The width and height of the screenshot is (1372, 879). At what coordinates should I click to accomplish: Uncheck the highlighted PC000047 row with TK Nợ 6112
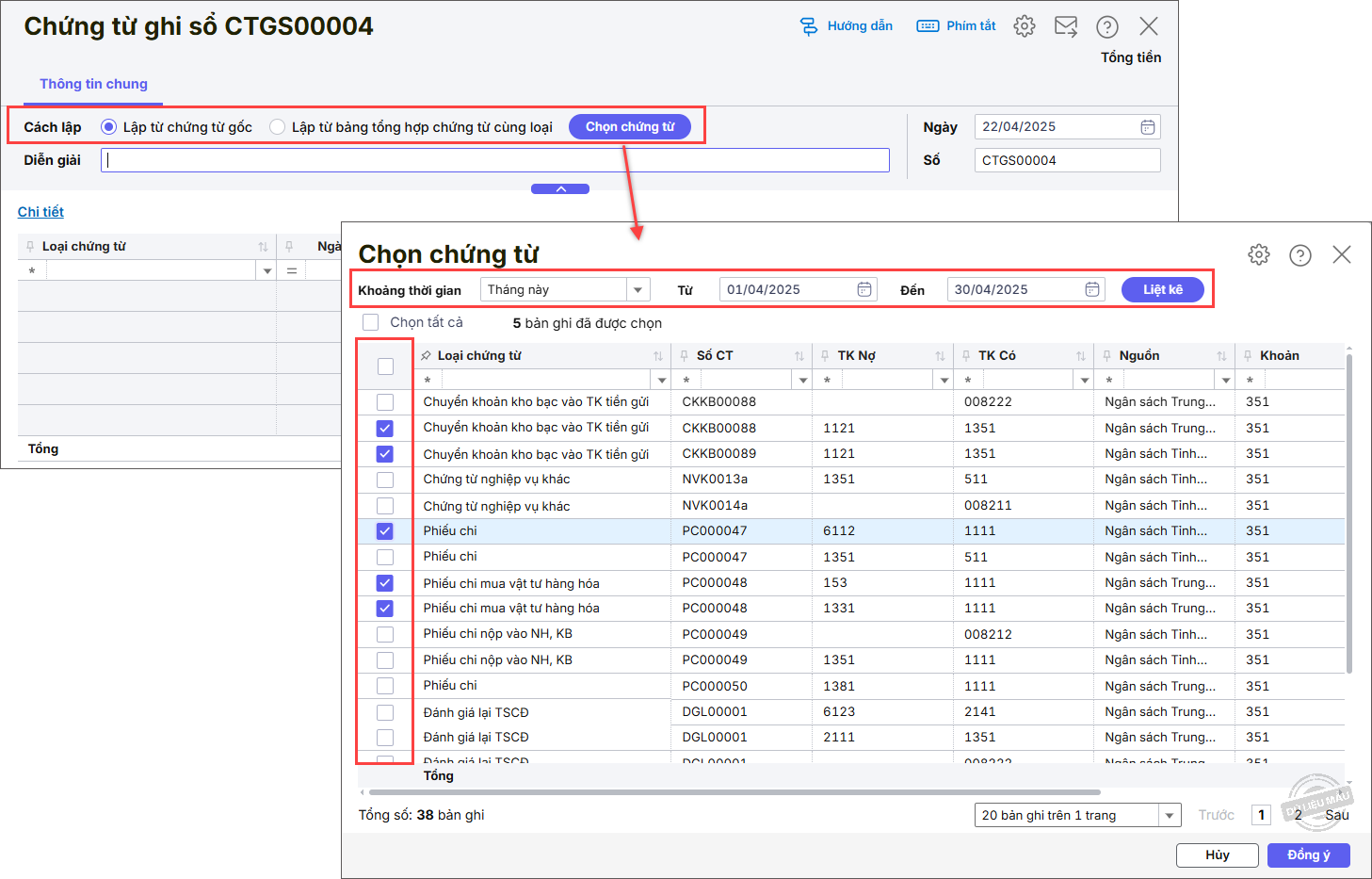[x=385, y=531]
